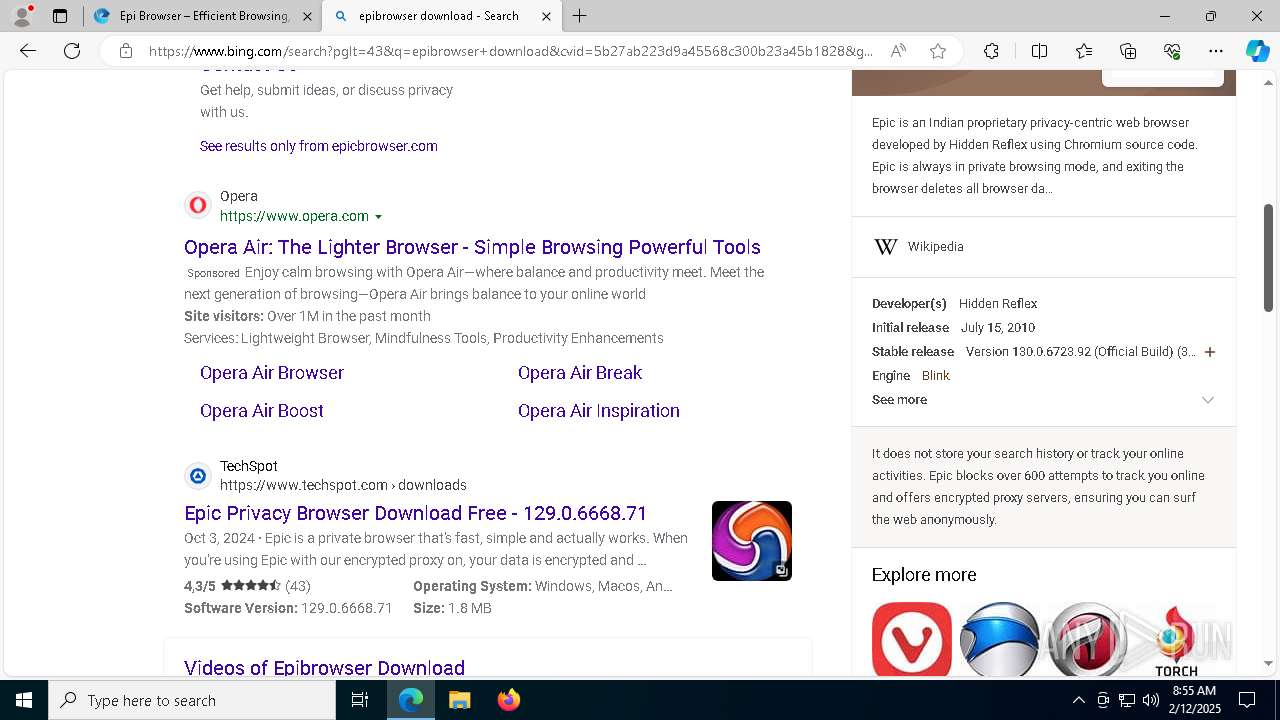
Task: Open Epic Privacy Browser Download Free result
Action: tap(415, 513)
